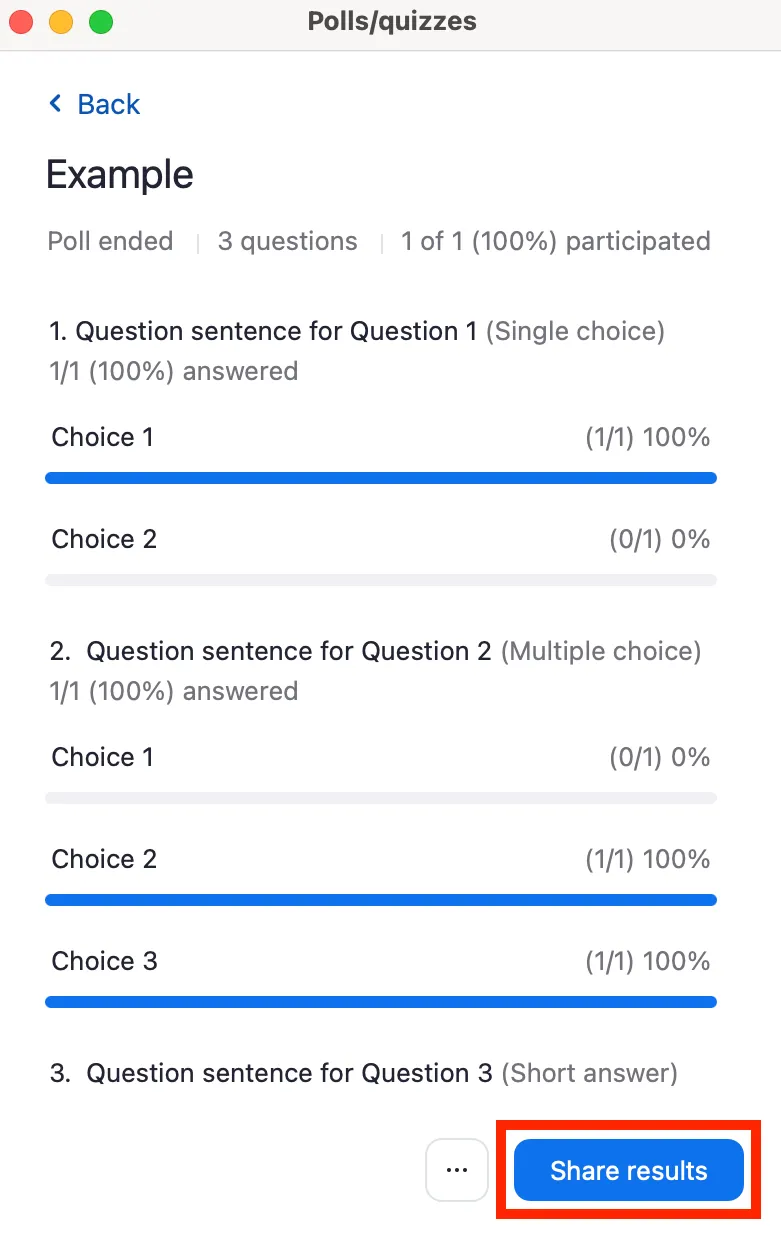Image resolution: width=781 pixels, height=1244 pixels.
Task: Click the "Poll ended" status text
Action: (x=110, y=241)
